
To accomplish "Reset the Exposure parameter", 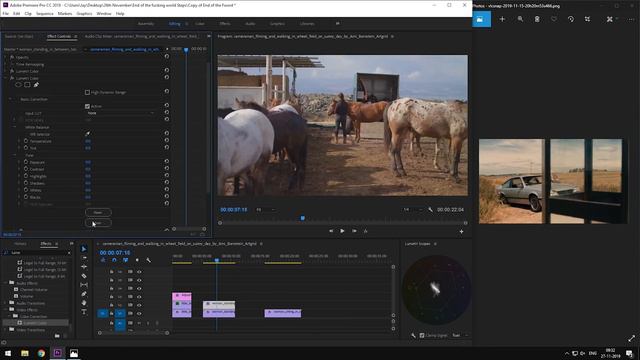I will pyautogui.click(x=167, y=161).
